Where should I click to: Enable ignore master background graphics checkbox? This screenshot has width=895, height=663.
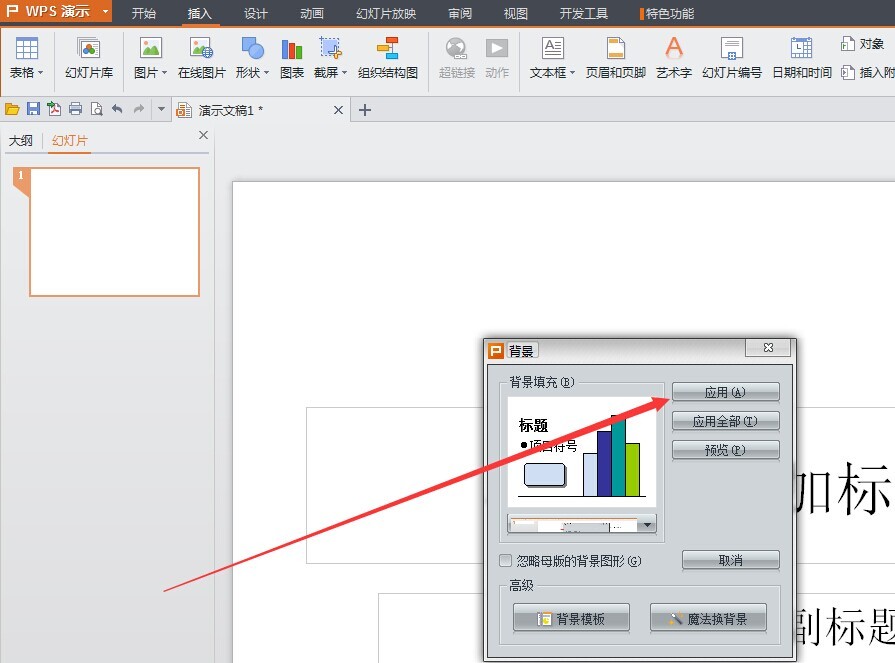tap(506, 561)
